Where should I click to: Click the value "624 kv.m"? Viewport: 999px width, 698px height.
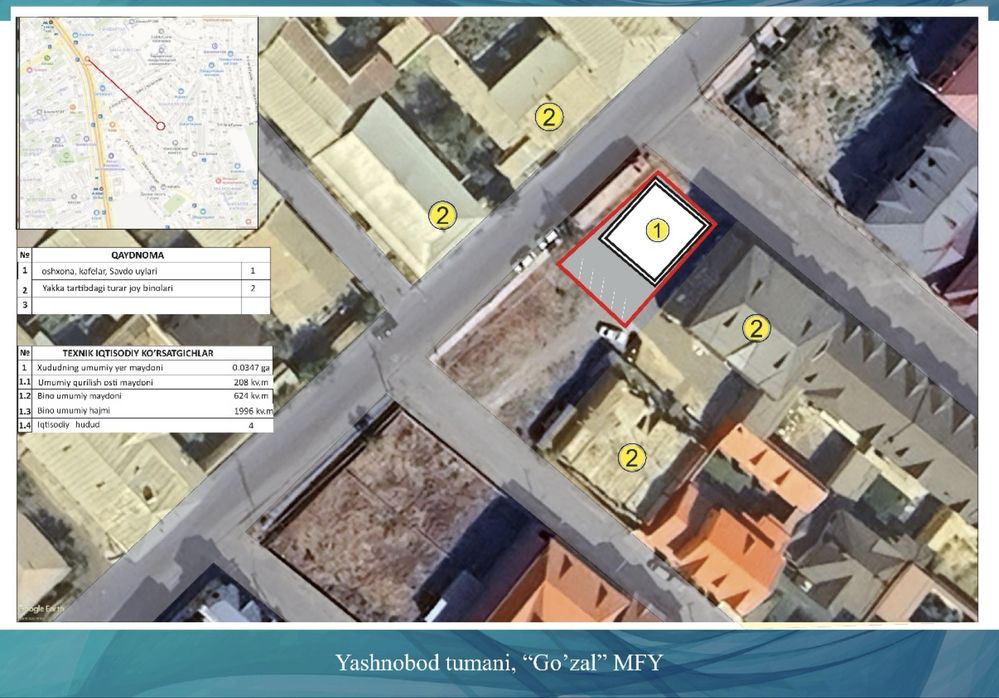pos(251,396)
